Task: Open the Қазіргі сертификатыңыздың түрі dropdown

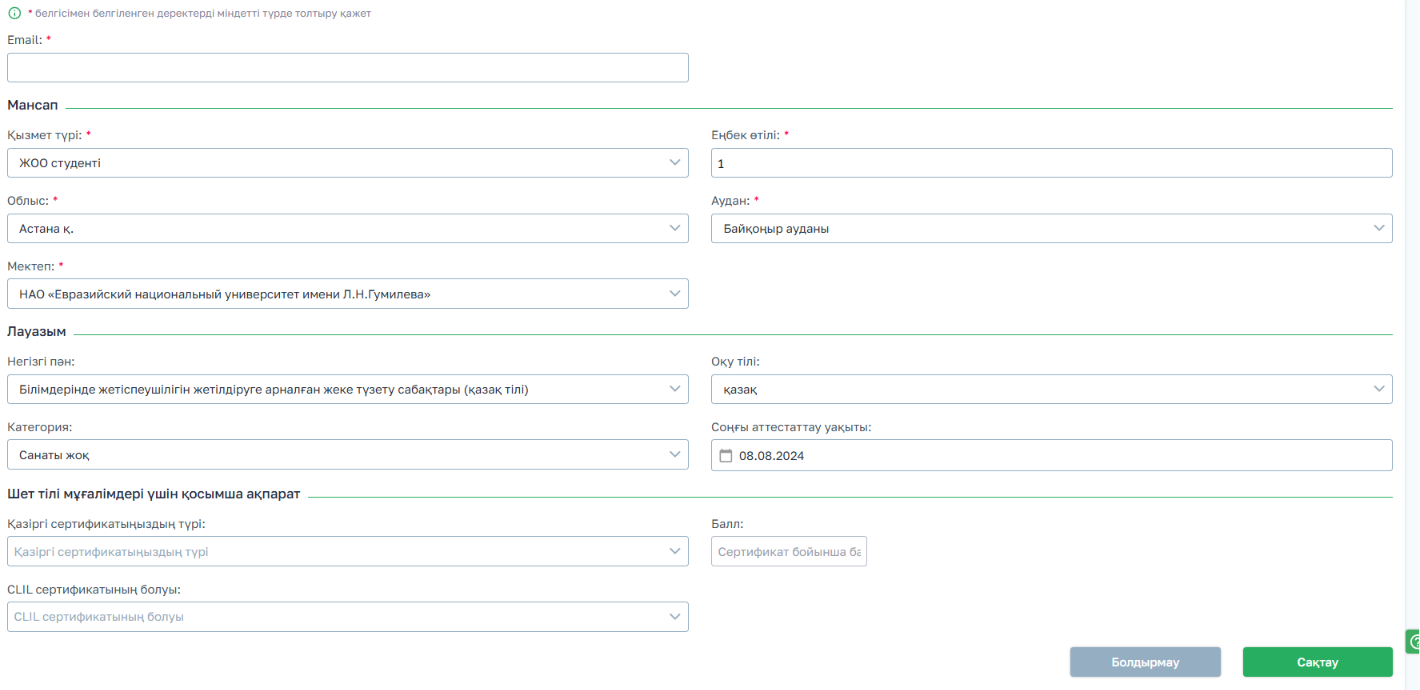Action: pos(348,551)
